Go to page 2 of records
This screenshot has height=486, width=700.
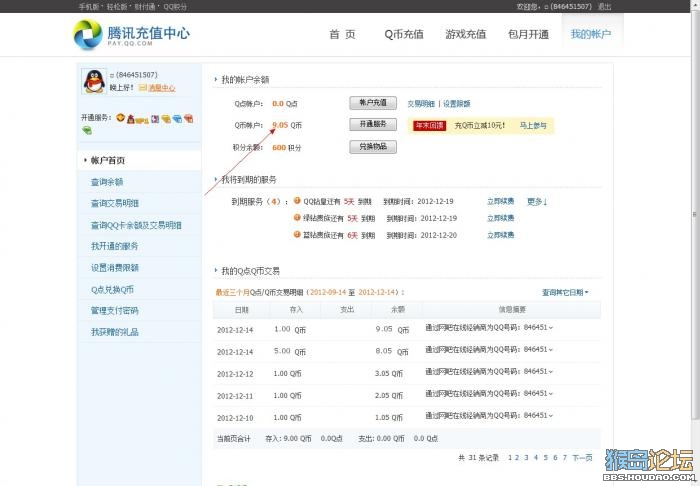517,457
